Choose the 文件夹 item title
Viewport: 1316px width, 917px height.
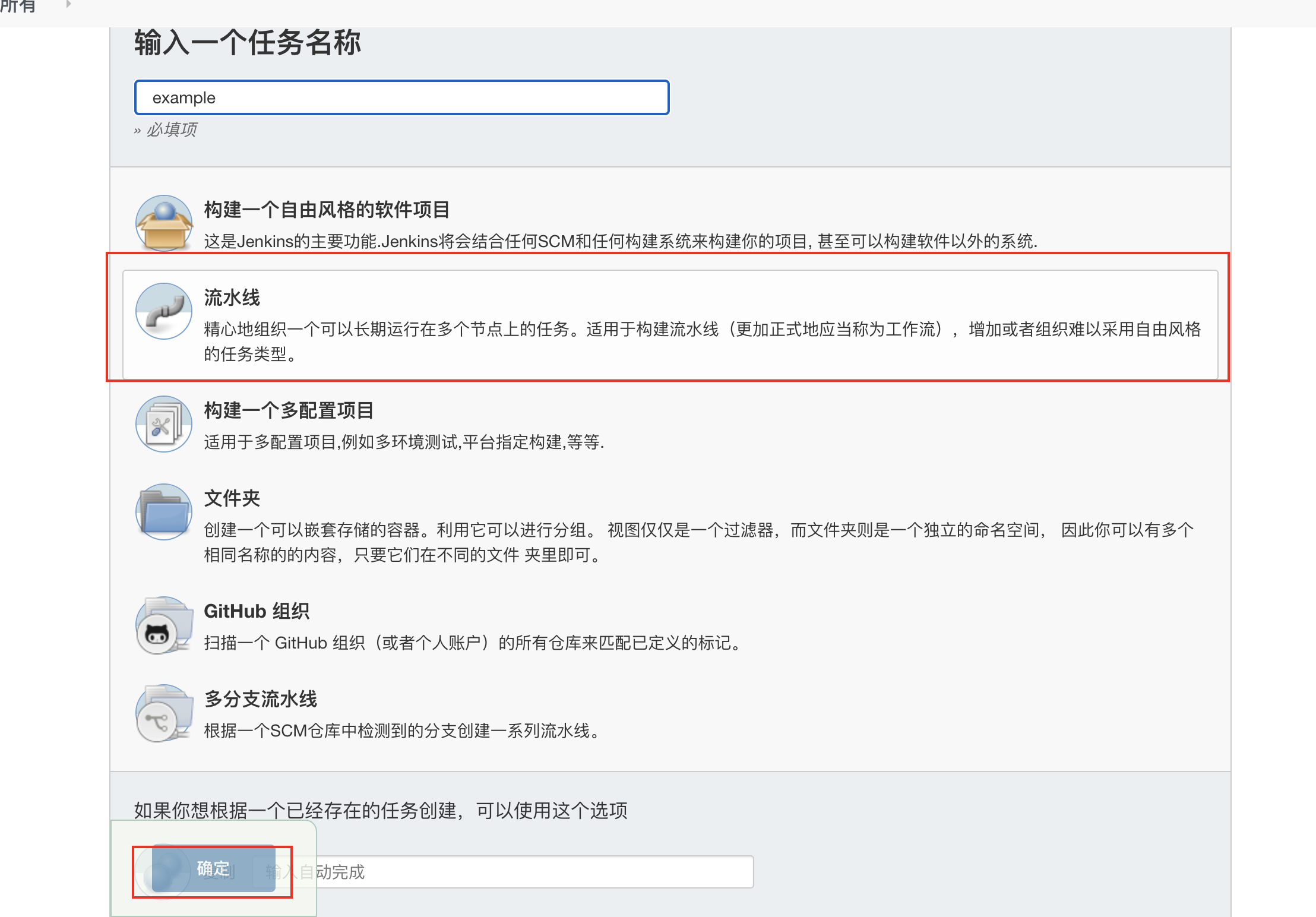pyautogui.click(x=232, y=498)
